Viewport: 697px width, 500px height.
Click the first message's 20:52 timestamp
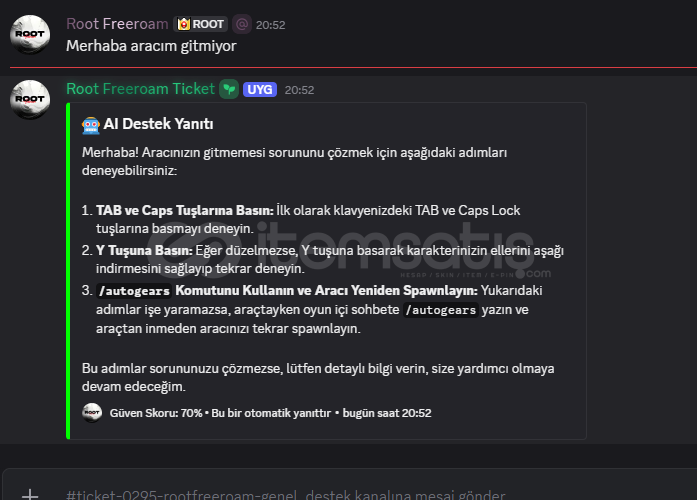click(269, 24)
